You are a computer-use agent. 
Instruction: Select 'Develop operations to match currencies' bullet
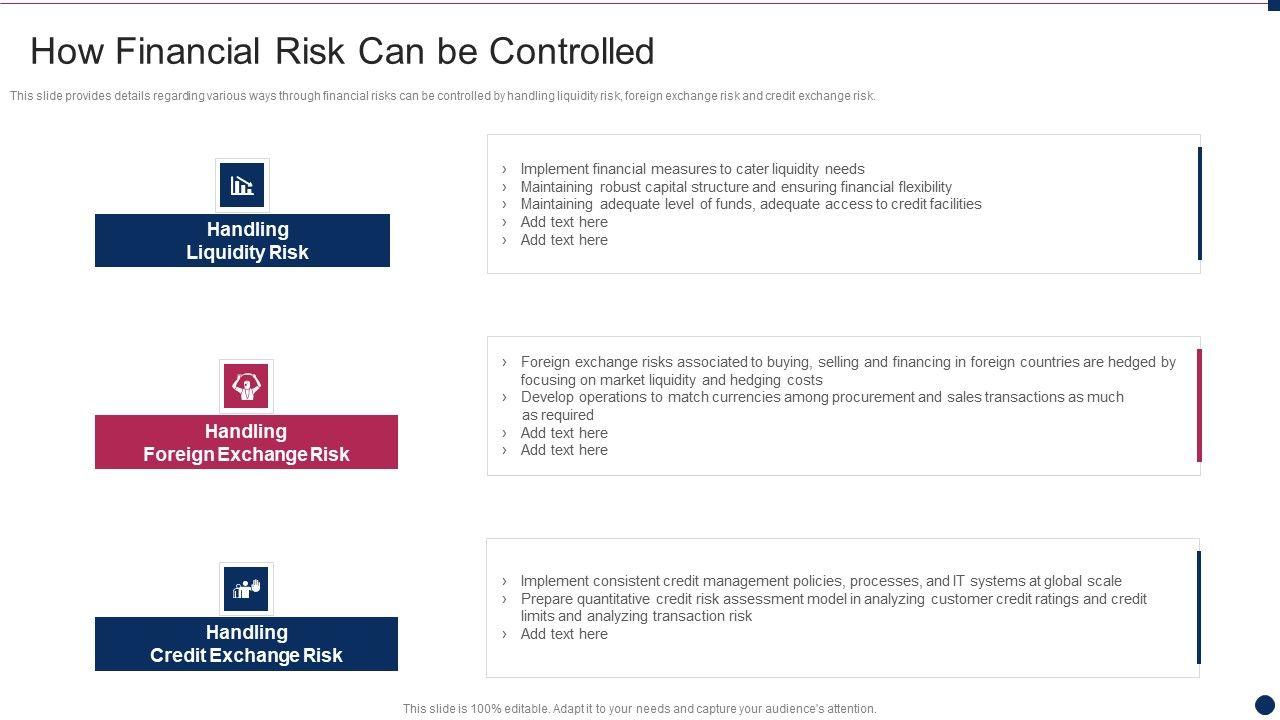(821, 397)
